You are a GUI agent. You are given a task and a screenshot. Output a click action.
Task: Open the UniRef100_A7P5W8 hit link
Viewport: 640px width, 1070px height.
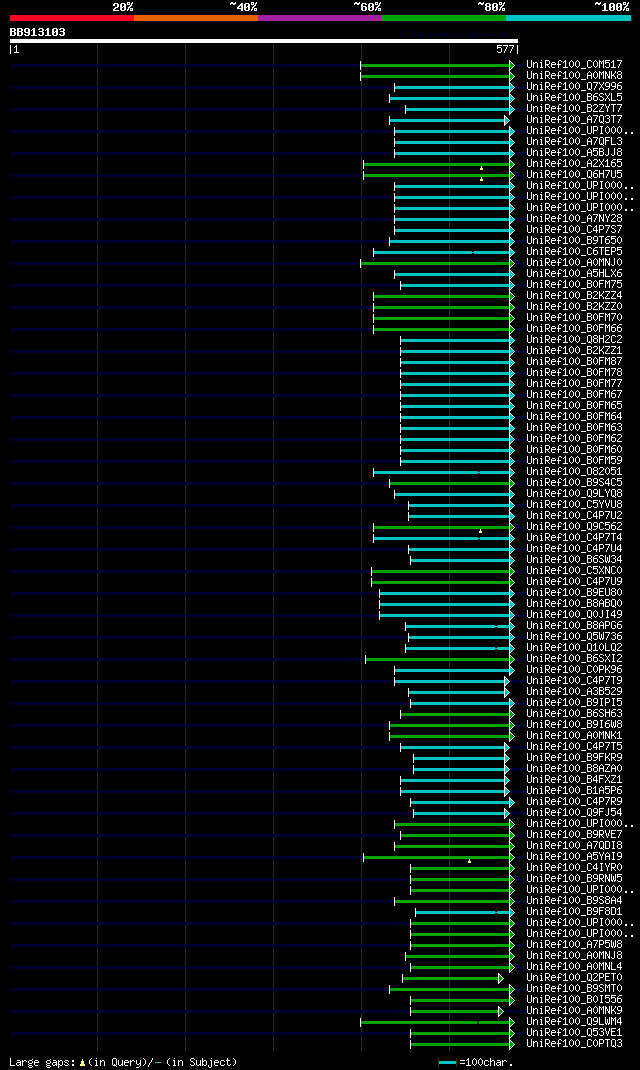[574, 944]
